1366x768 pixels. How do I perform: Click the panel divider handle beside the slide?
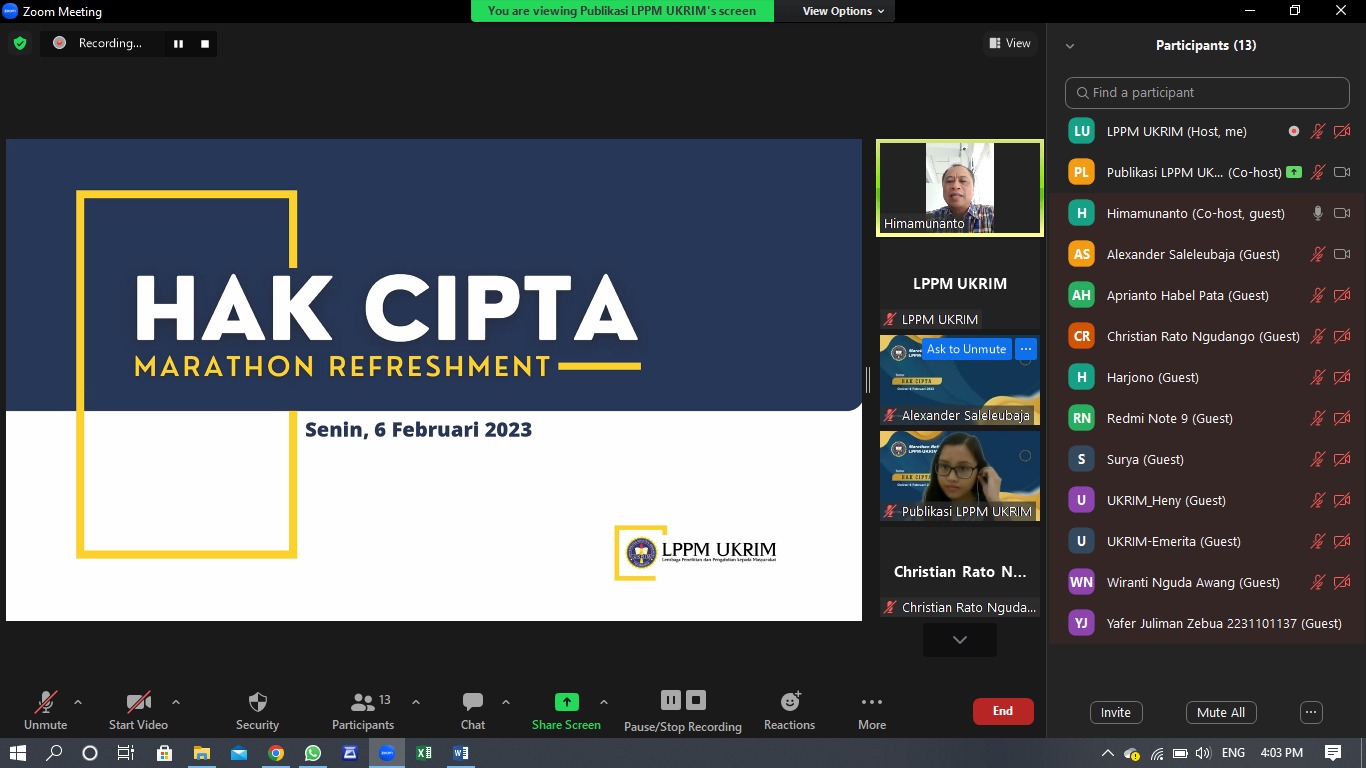868,379
